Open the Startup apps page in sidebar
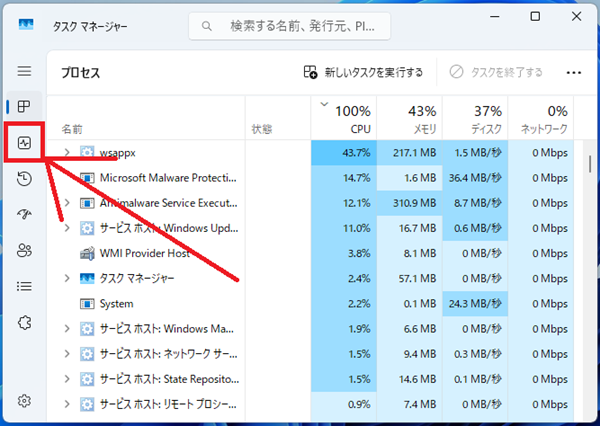The height and width of the screenshot is (426, 600). [x=24, y=214]
